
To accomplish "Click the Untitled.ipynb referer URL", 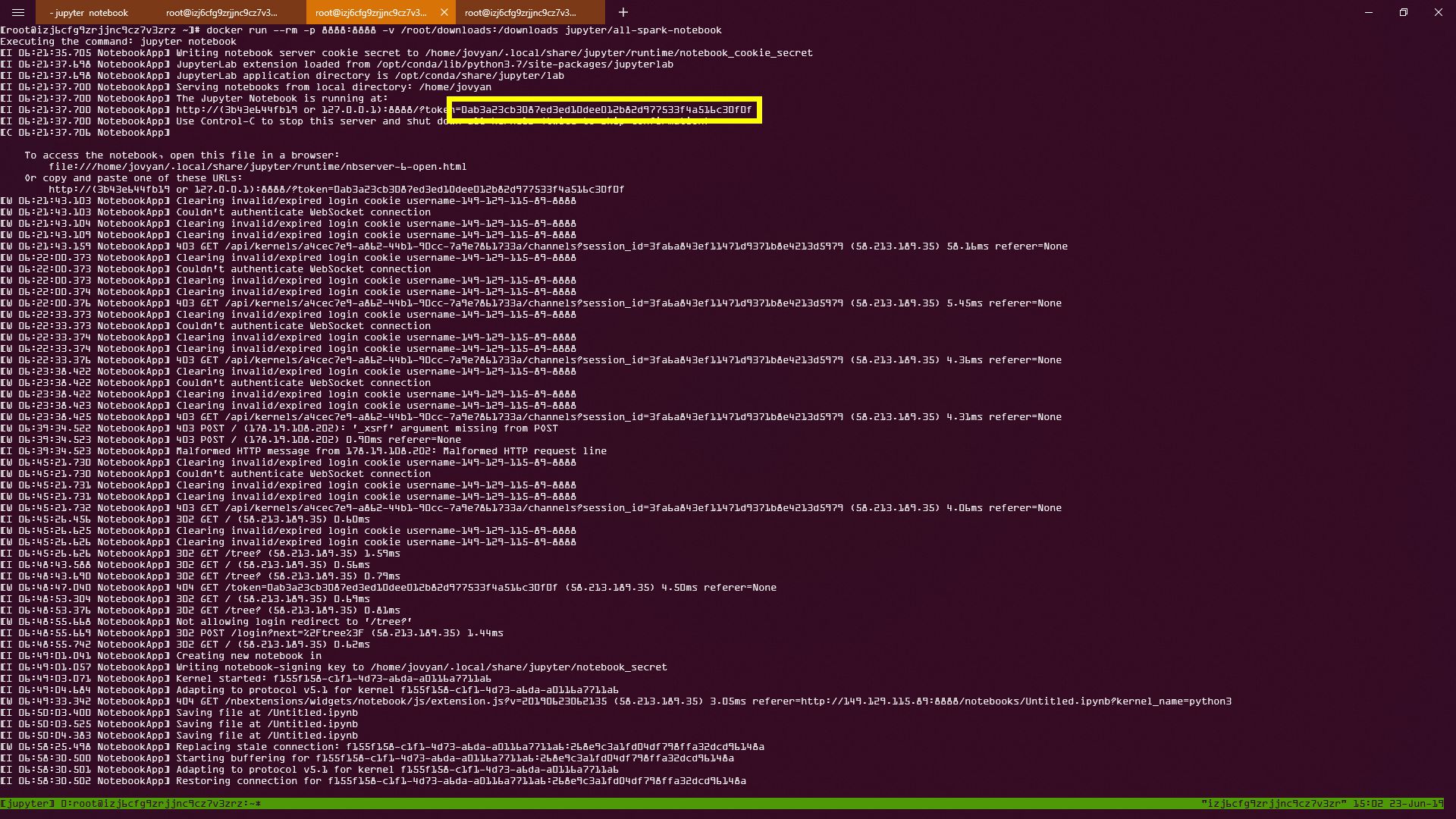I will (1016, 701).
